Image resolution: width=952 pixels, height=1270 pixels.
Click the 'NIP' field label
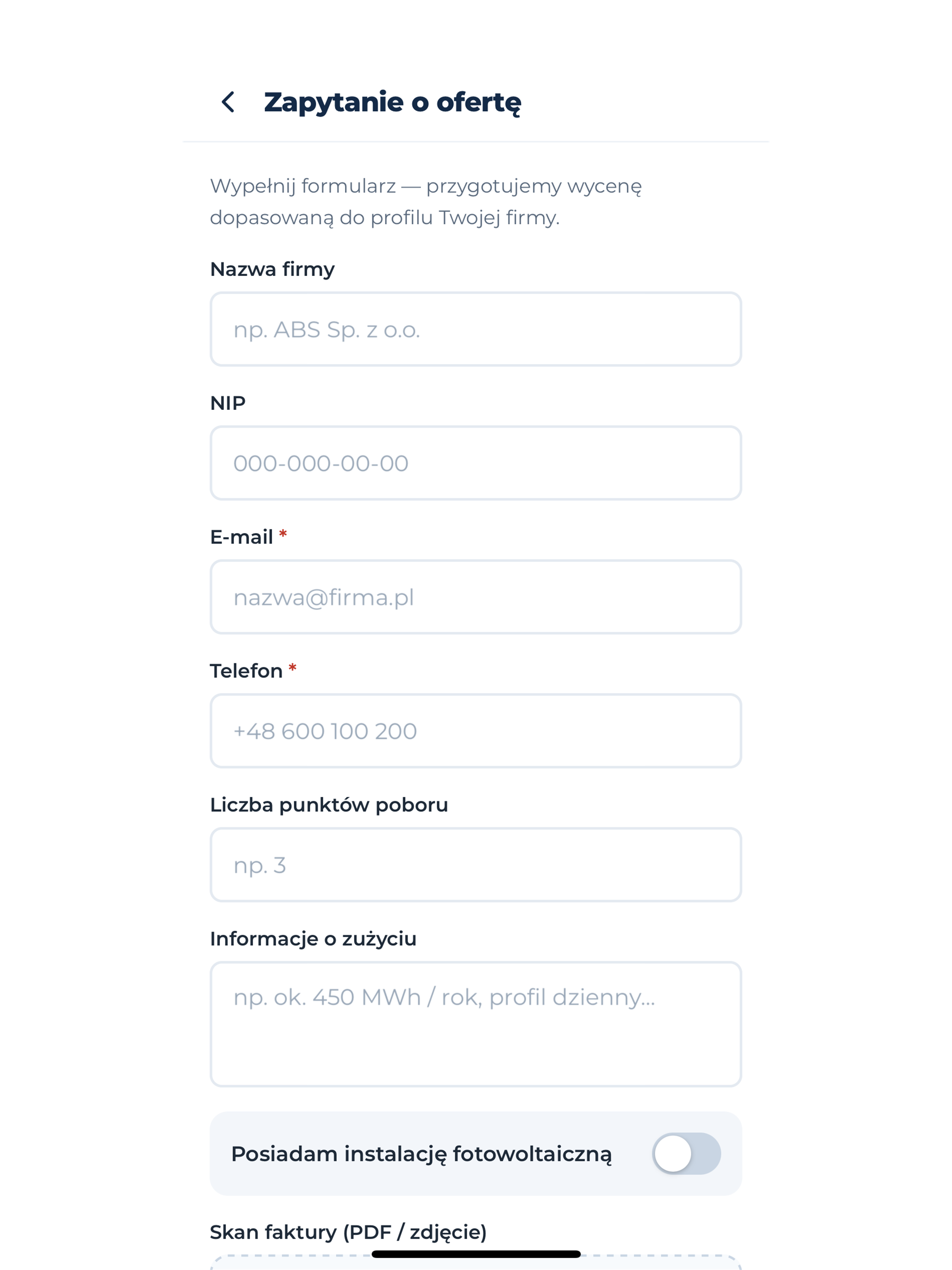[228, 403]
